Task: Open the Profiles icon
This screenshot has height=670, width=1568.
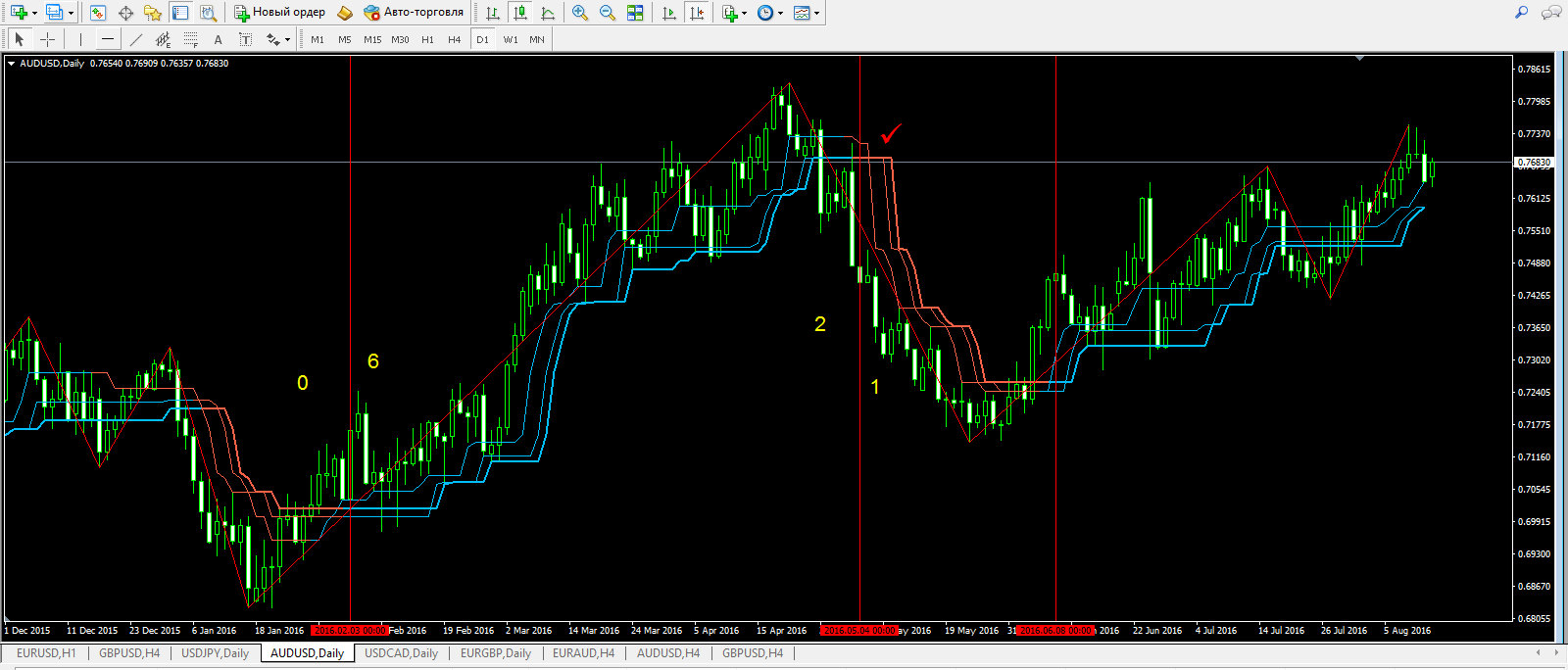Action: pos(54,13)
